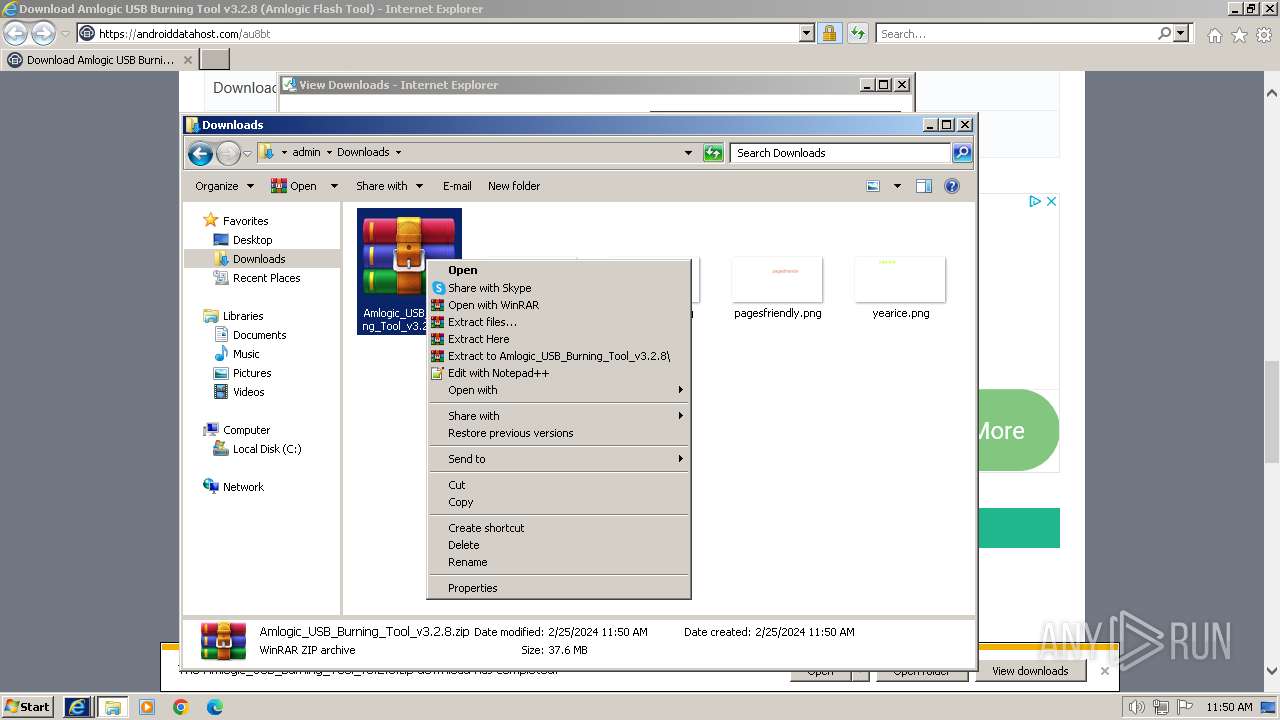This screenshot has height=720, width=1280.
Task: Expand IE address bar URL dropdown
Action: [x=807, y=33]
